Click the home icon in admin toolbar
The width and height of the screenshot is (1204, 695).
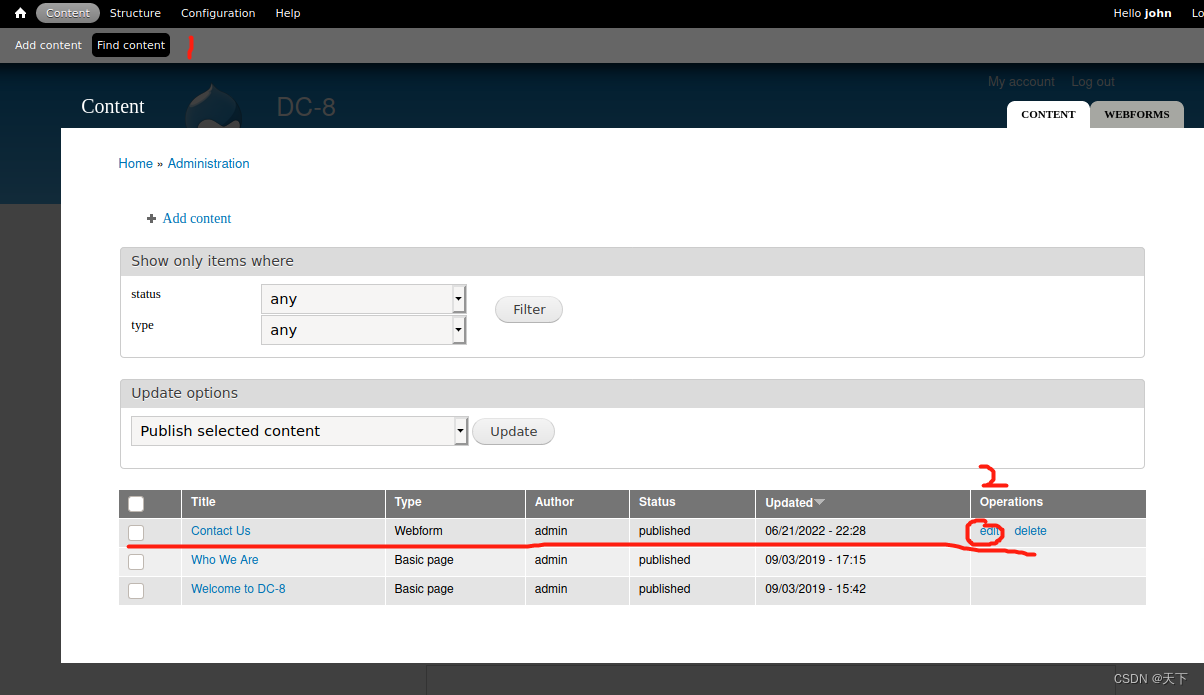point(20,13)
